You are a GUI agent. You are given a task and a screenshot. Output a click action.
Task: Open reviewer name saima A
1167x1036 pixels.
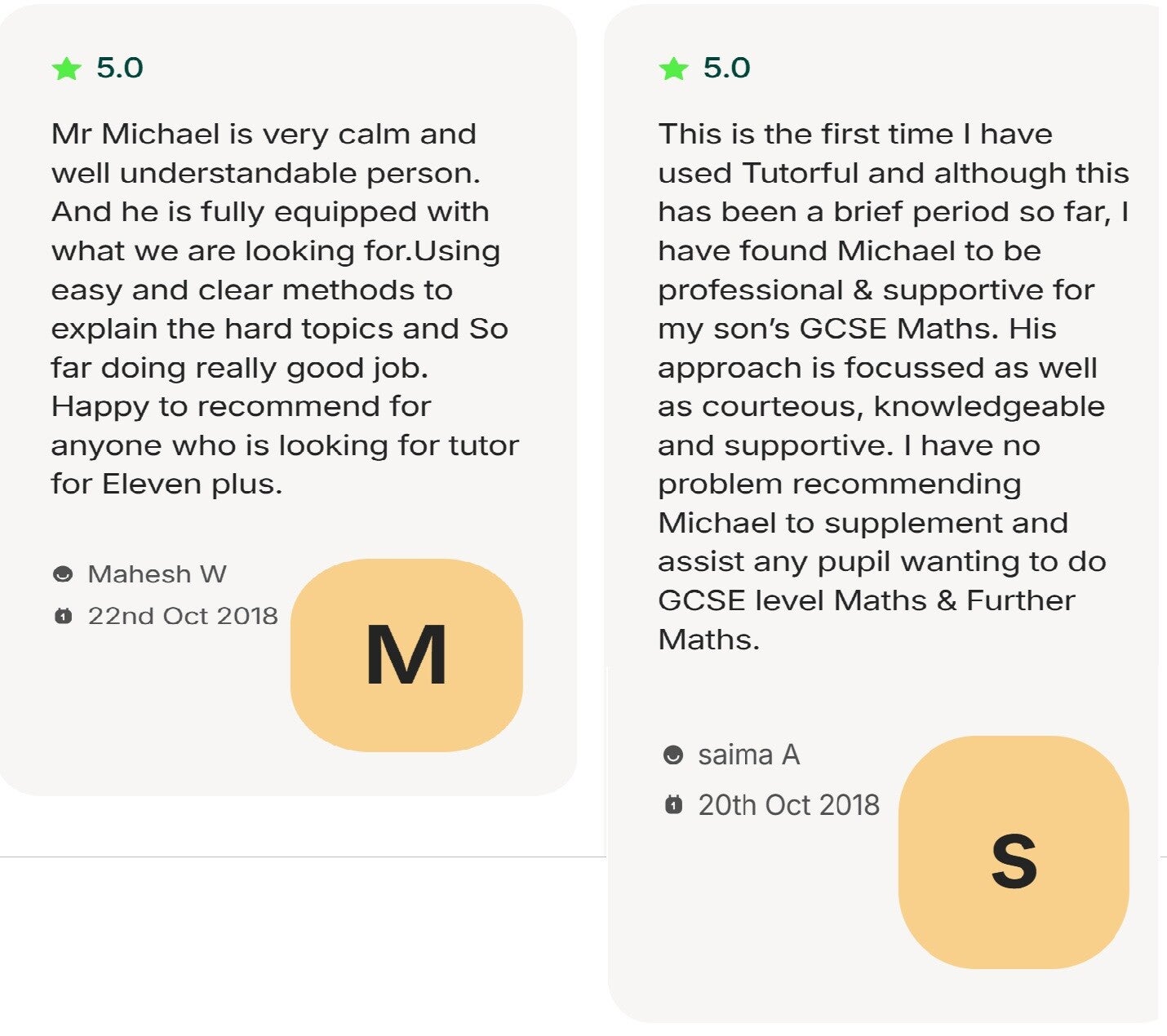[748, 755]
